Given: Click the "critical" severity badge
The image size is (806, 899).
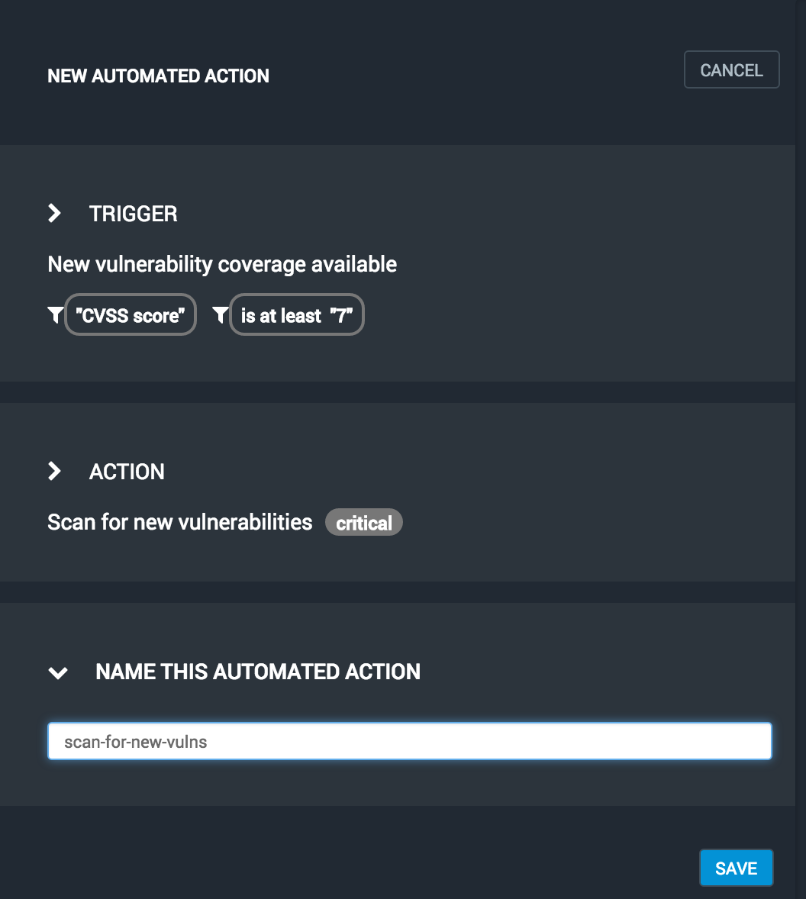Looking at the screenshot, I should (364, 523).
